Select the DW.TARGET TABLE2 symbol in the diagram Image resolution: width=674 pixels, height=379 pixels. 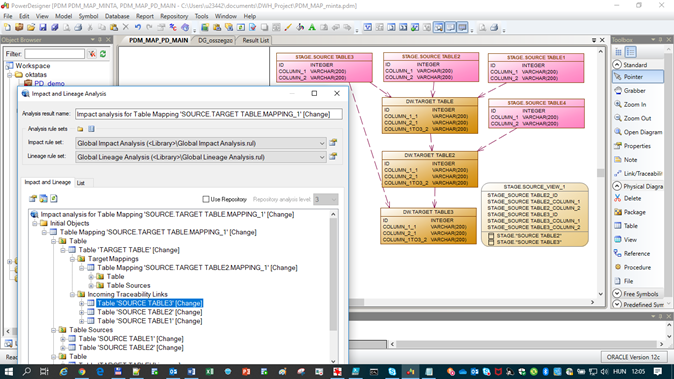[429, 169]
